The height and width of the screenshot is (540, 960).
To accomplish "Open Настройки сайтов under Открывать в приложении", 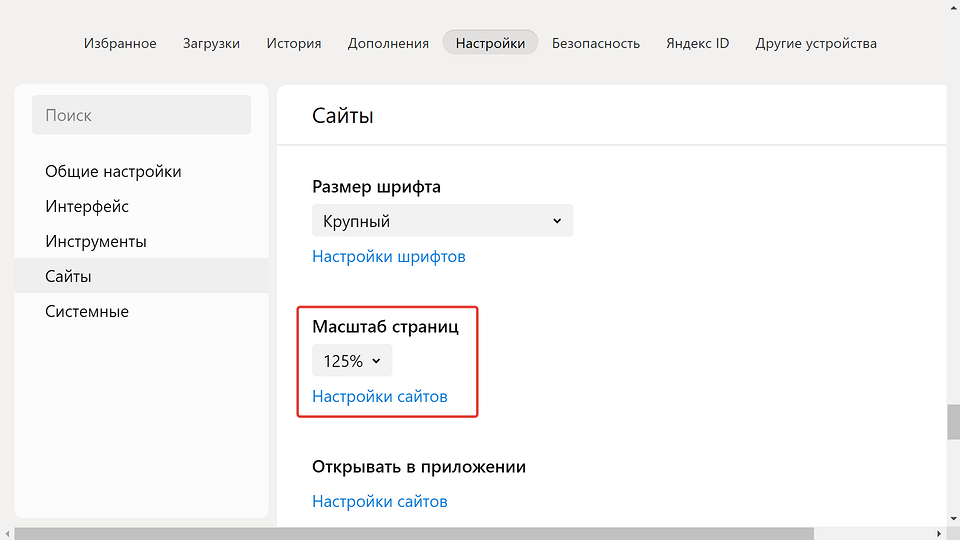I will click(379, 501).
